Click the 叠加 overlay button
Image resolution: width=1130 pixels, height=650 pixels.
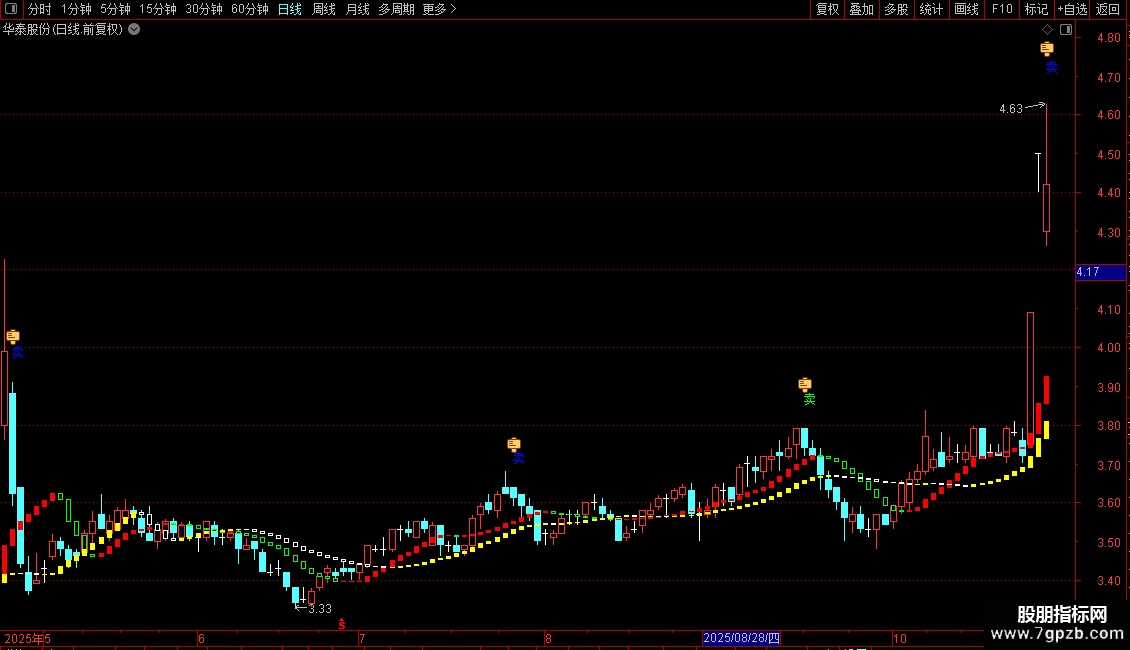(x=861, y=9)
